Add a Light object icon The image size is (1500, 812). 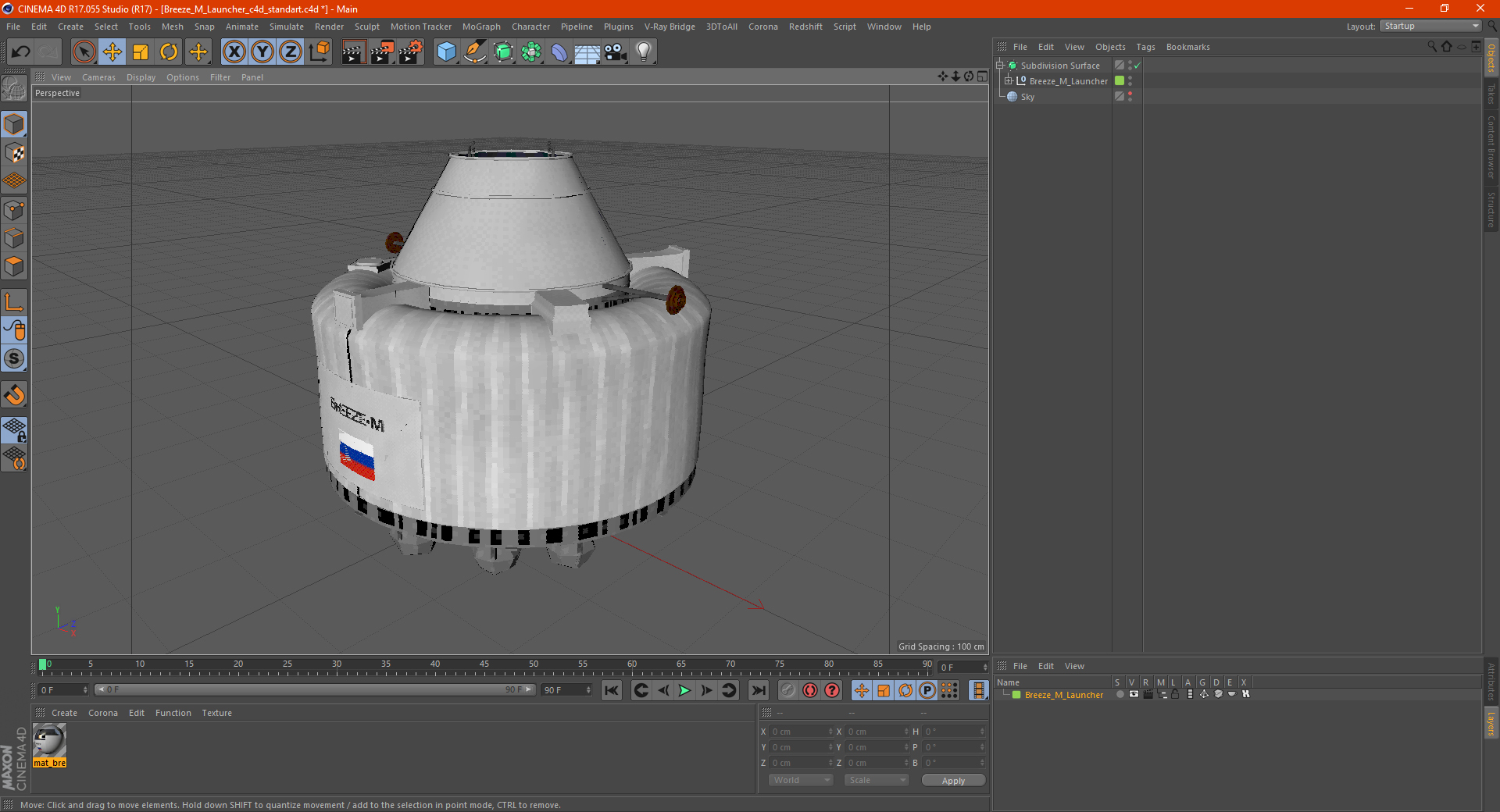[644, 52]
